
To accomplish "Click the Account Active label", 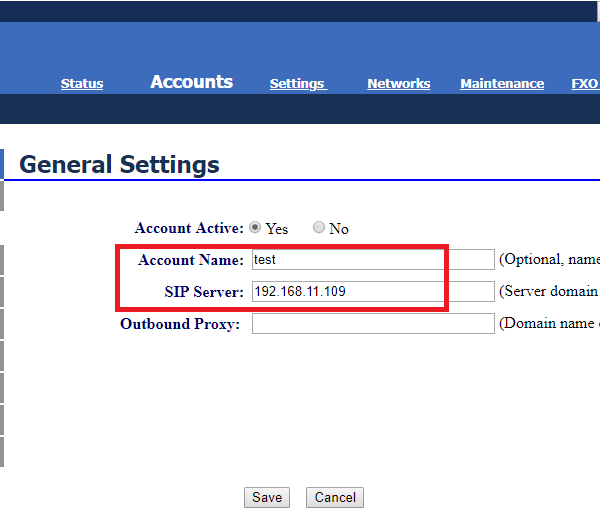I will click(189, 229).
